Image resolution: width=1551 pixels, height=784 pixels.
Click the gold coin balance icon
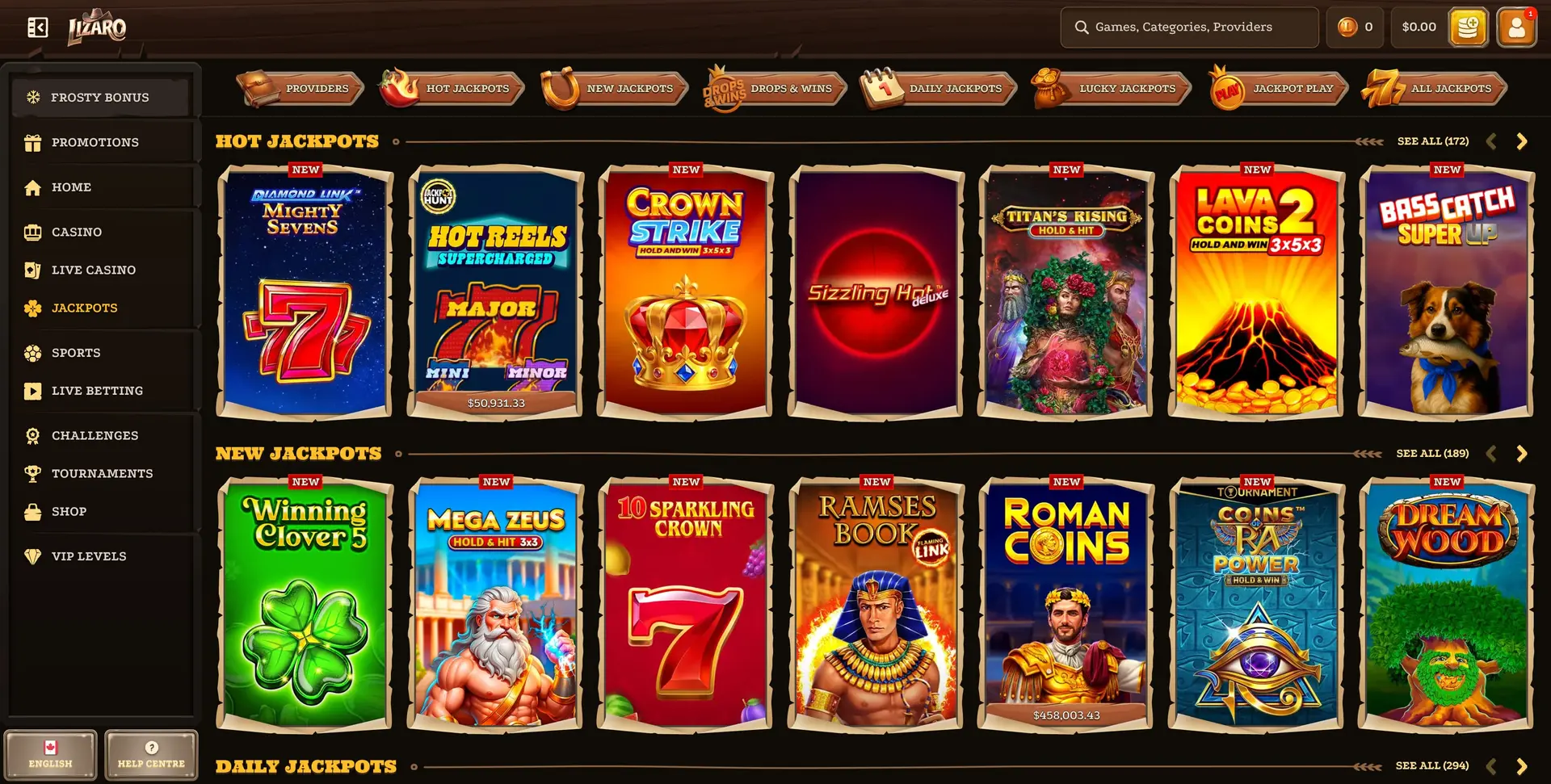(x=1347, y=27)
